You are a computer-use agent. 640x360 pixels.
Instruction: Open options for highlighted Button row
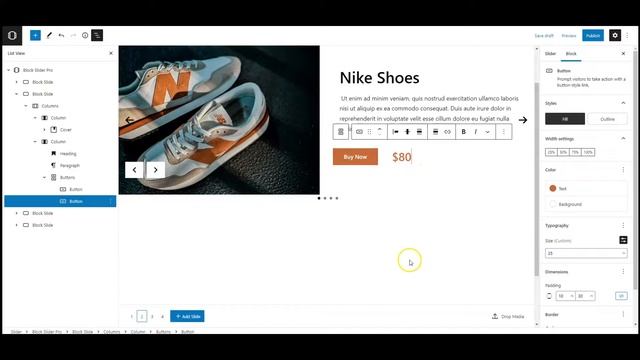coord(111,201)
